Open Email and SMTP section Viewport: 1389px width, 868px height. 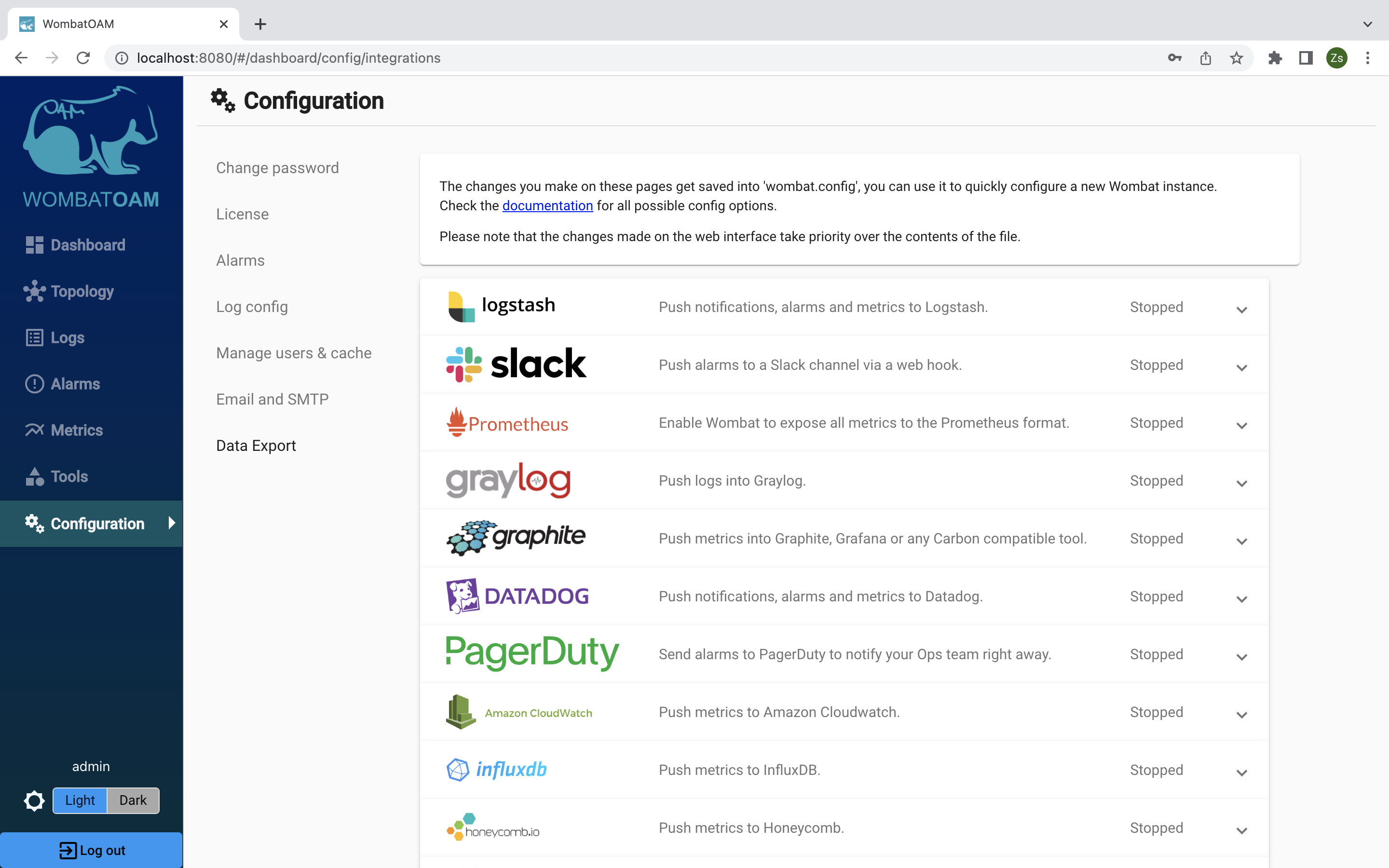(272, 400)
